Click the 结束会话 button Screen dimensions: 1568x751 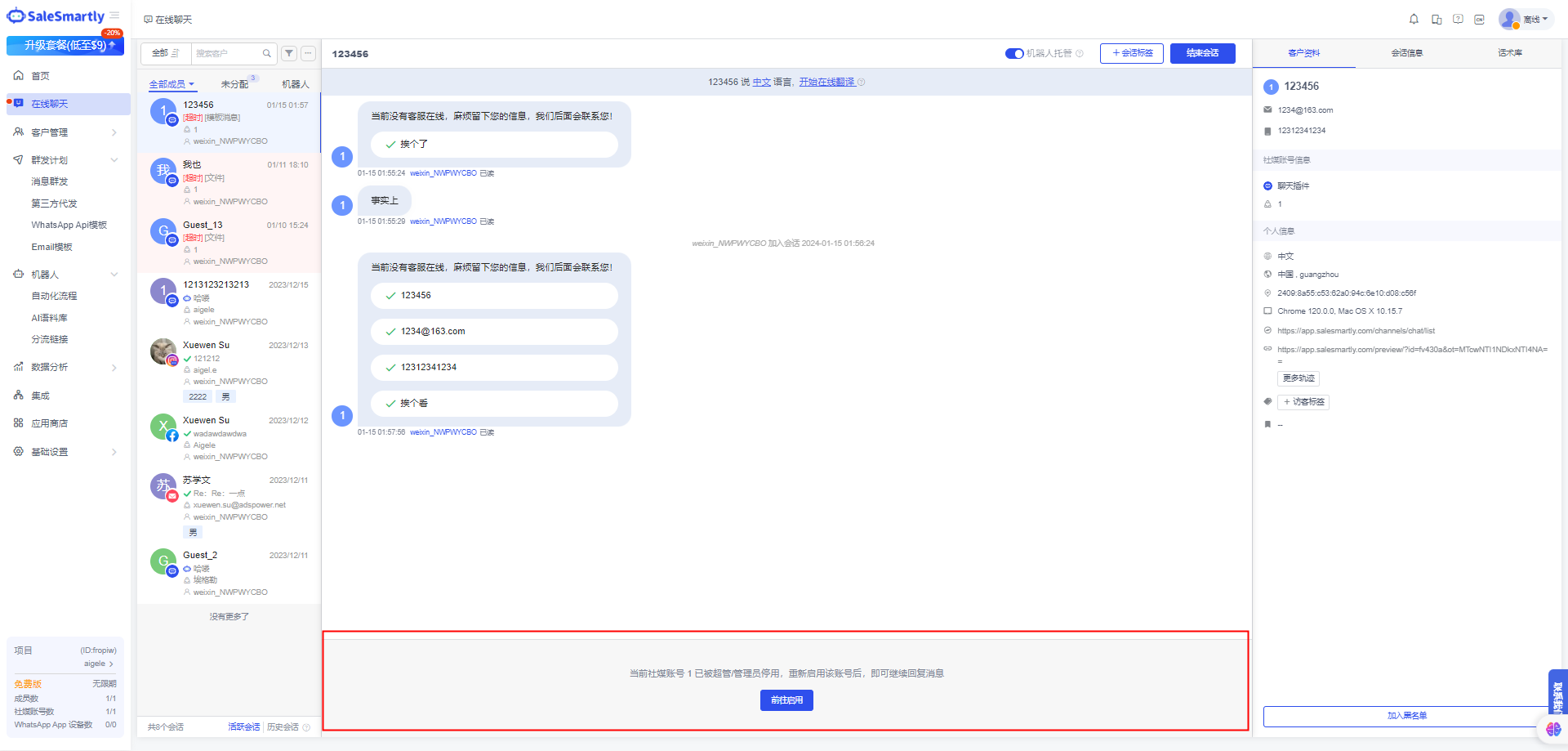(1202, 53)
